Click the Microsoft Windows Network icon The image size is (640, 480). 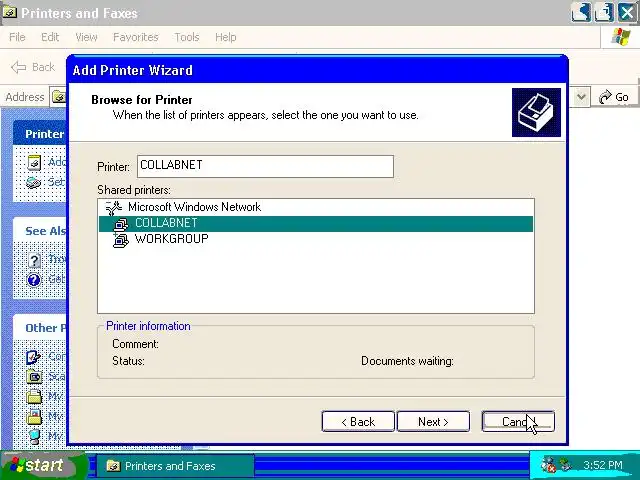tap(114, 207)
